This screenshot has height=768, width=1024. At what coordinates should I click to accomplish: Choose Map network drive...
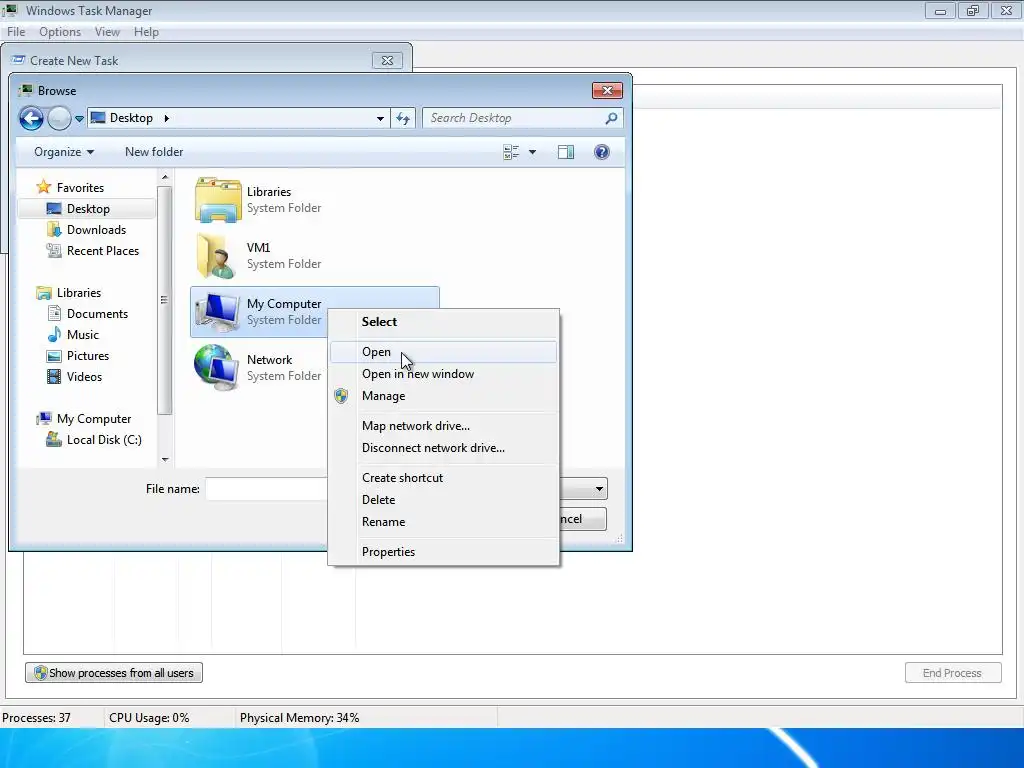[443, 426]
